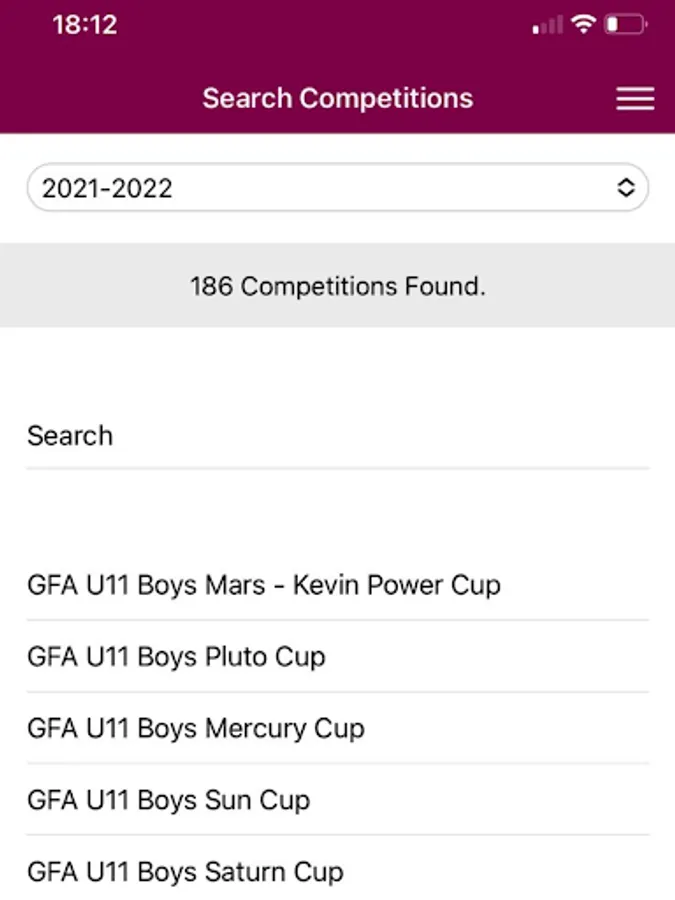Open GFA U11 Boys Mars - Kevin Power Cup
This screenshot has height=900, width=675.
[x=264, y=585]
